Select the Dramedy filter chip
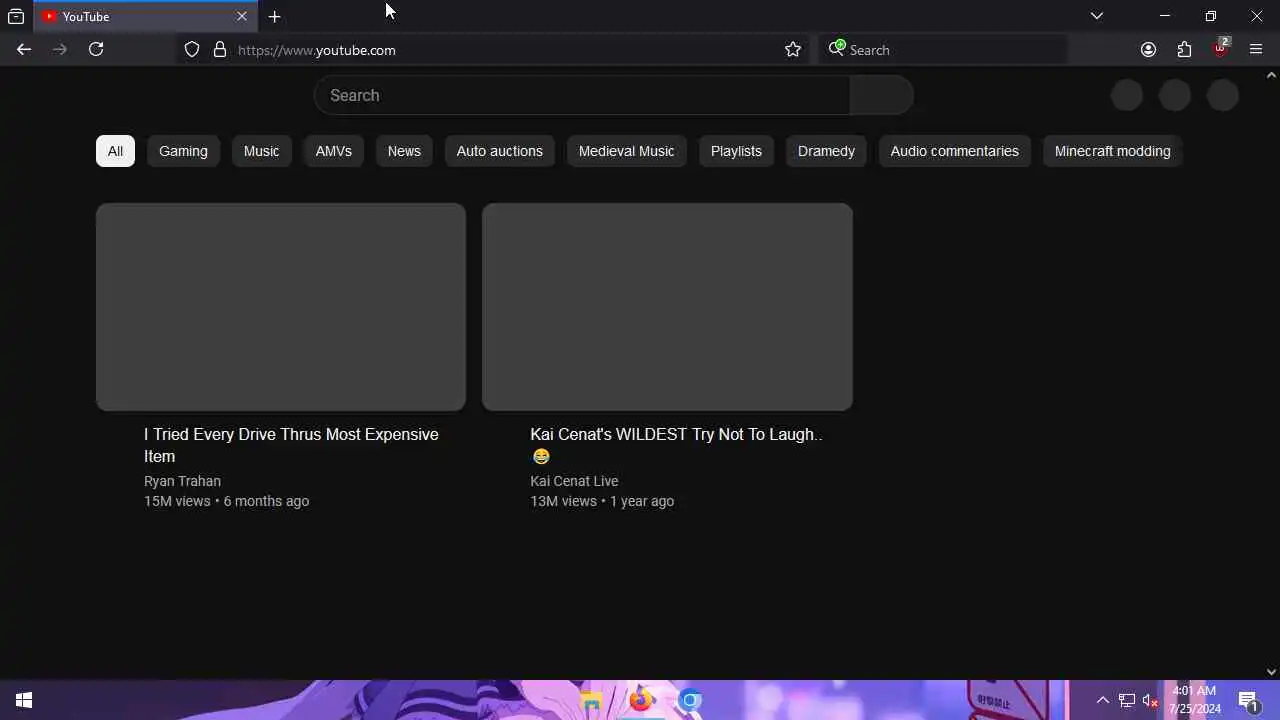 [826, 151]
